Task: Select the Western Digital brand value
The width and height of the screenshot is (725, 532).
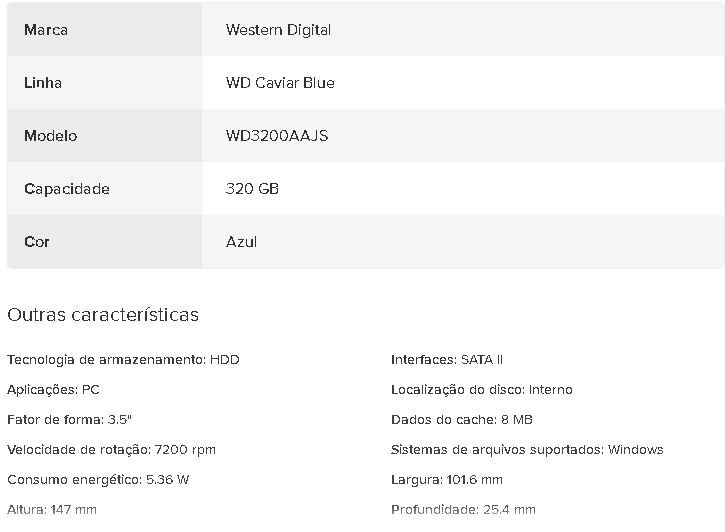Action: tap(278, 30)
